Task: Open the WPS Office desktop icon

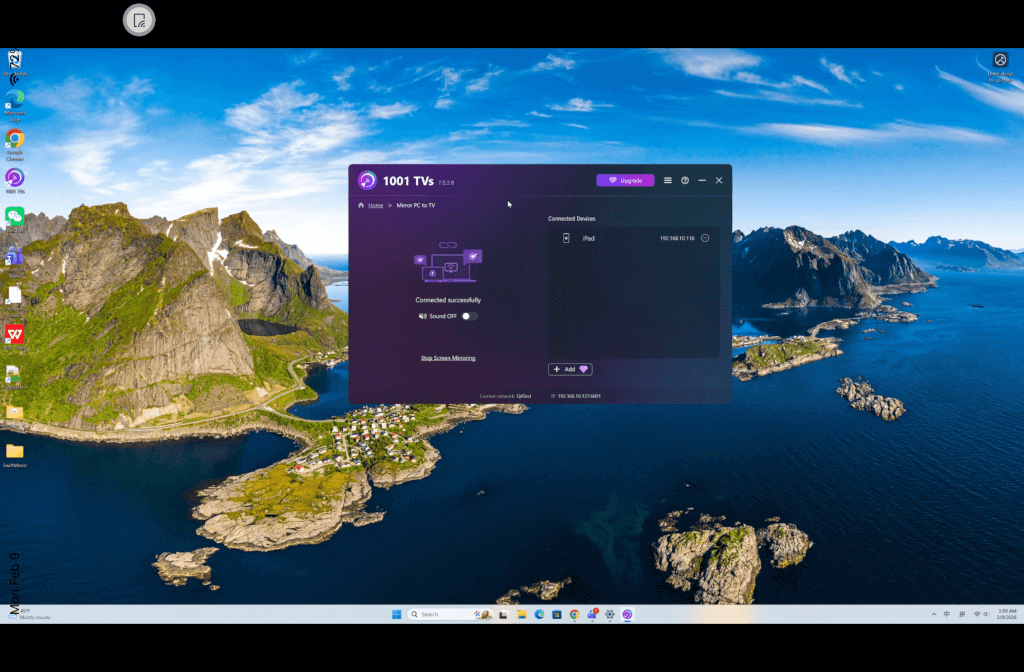Action: click(x=14, y=333)
